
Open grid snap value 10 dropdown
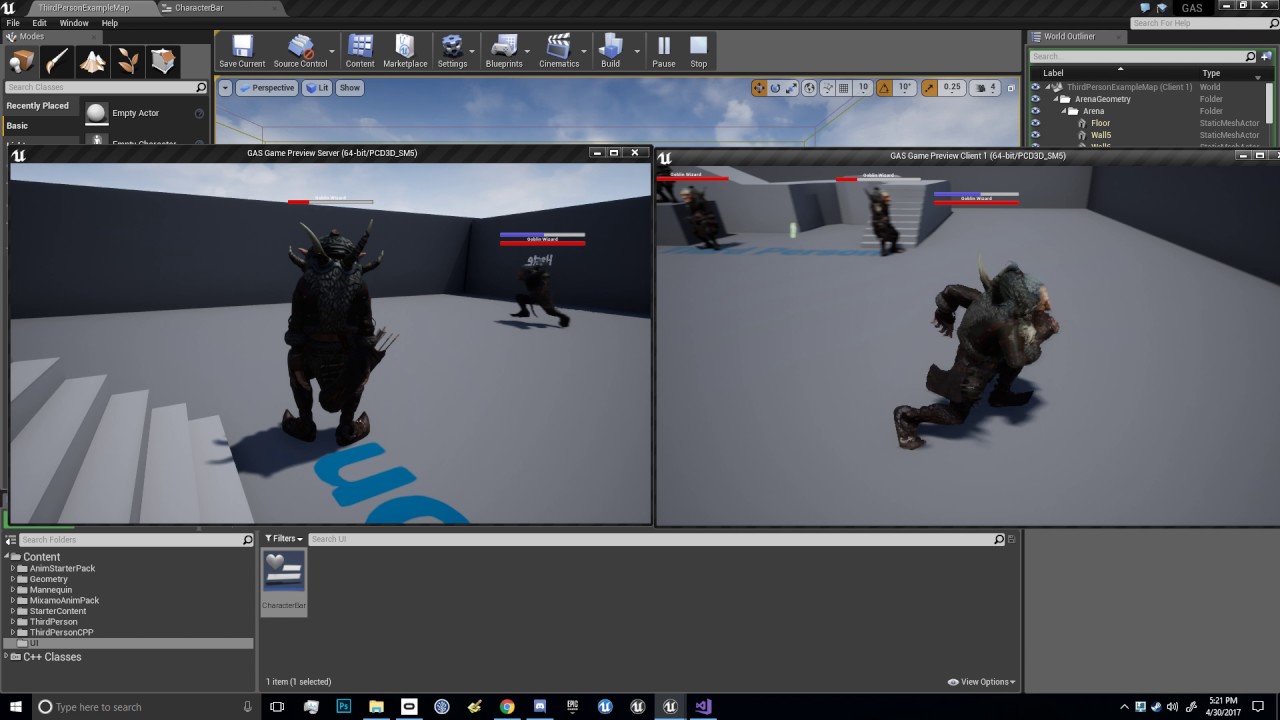pyautogui.click(x=863, y=88)
